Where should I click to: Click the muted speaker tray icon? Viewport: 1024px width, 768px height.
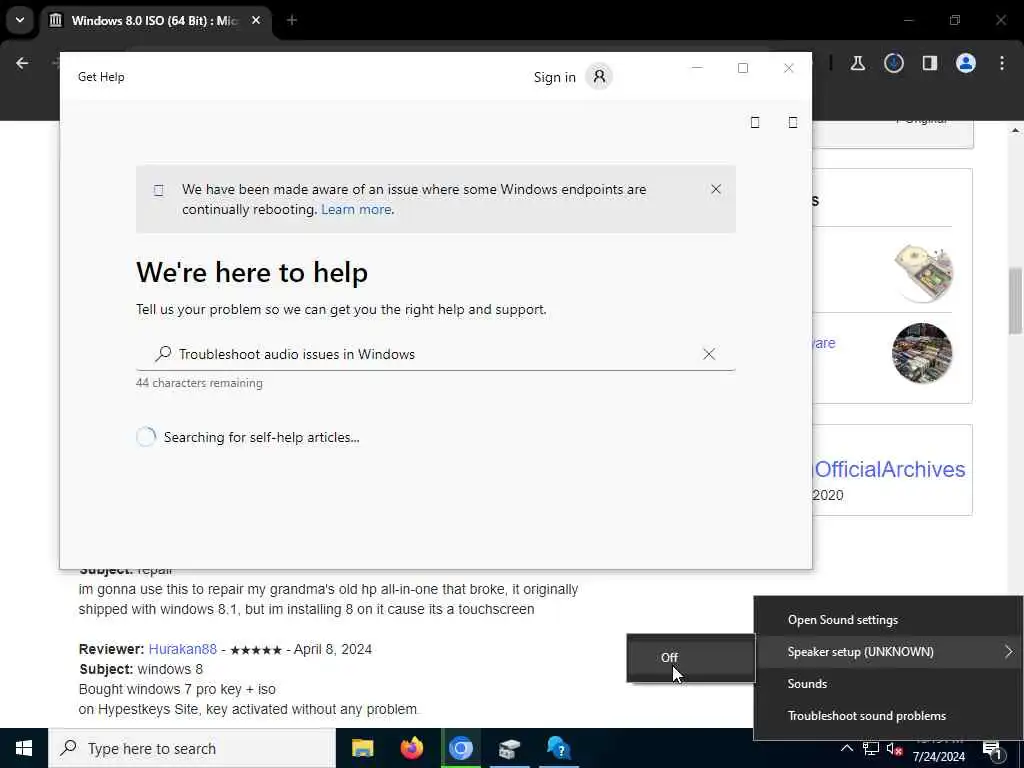pyautogui.click(x=894, y=749)
